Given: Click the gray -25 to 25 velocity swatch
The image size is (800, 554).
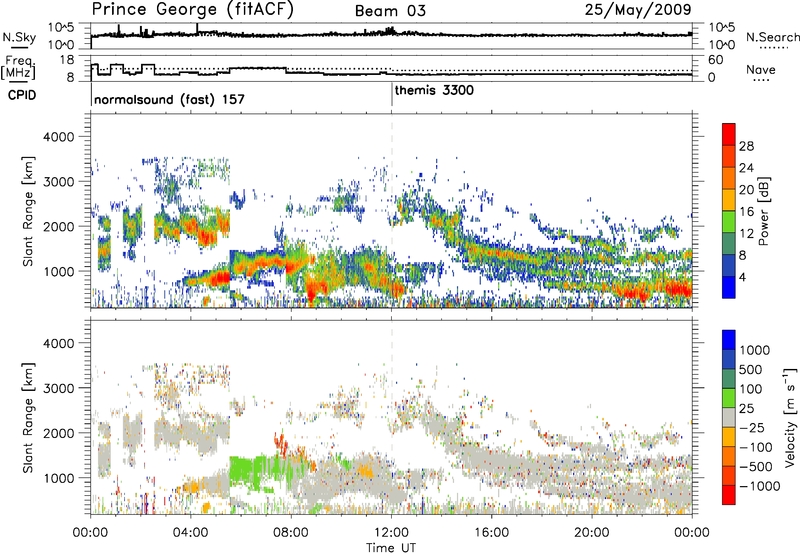Looking at the screenshot, I should click(x=729, y=418).
